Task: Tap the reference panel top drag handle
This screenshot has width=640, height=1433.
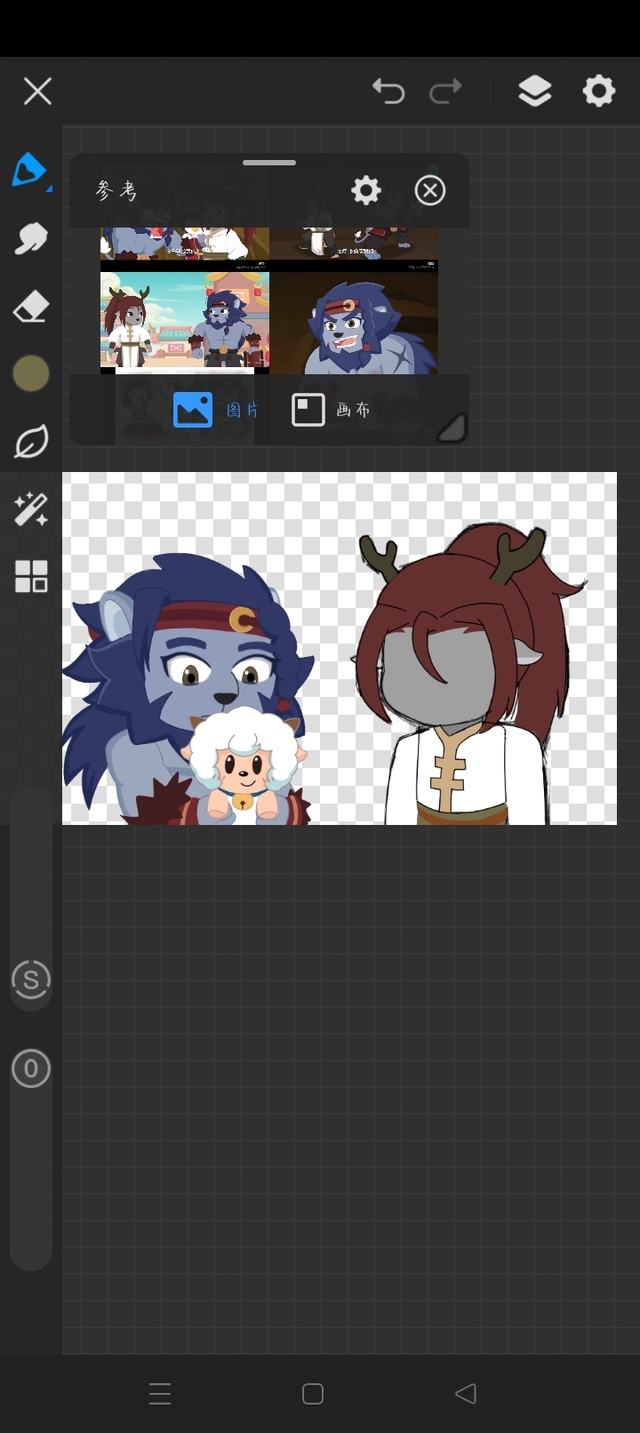Action: pos(269,163)
